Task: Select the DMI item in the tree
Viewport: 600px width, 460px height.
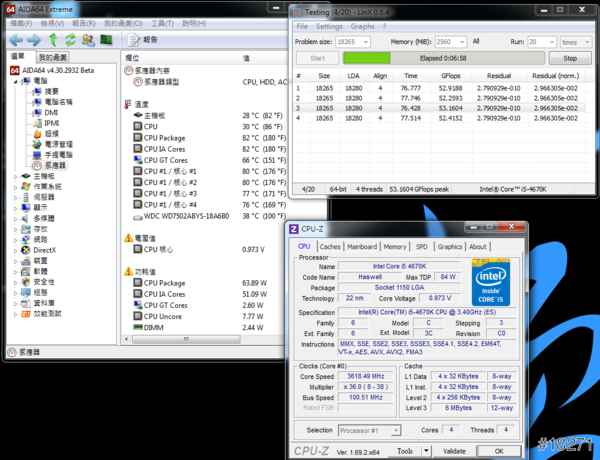Action: click(x=51, y=113)
